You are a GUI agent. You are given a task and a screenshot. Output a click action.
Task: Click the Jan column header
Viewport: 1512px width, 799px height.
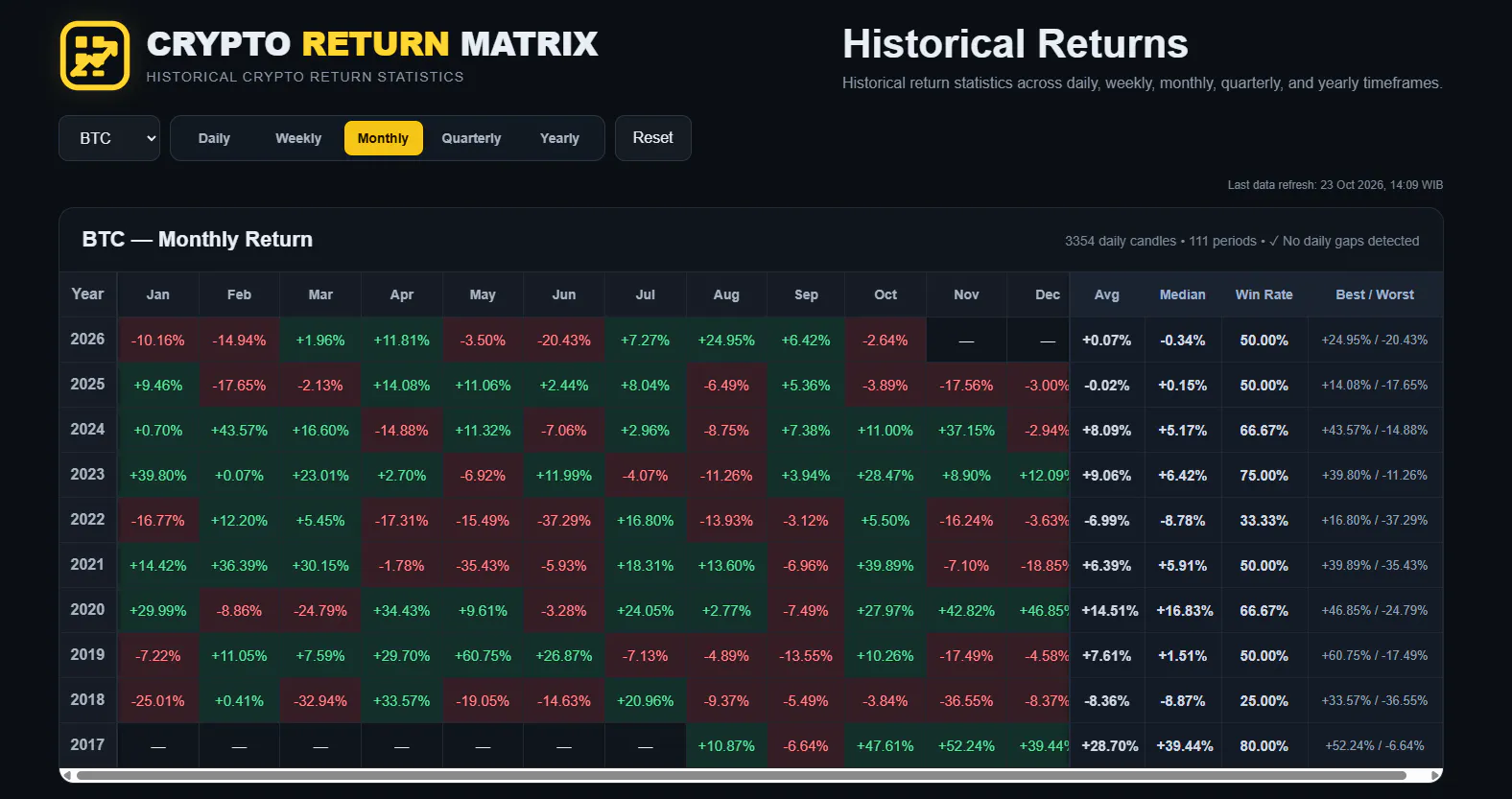point(158,294)
